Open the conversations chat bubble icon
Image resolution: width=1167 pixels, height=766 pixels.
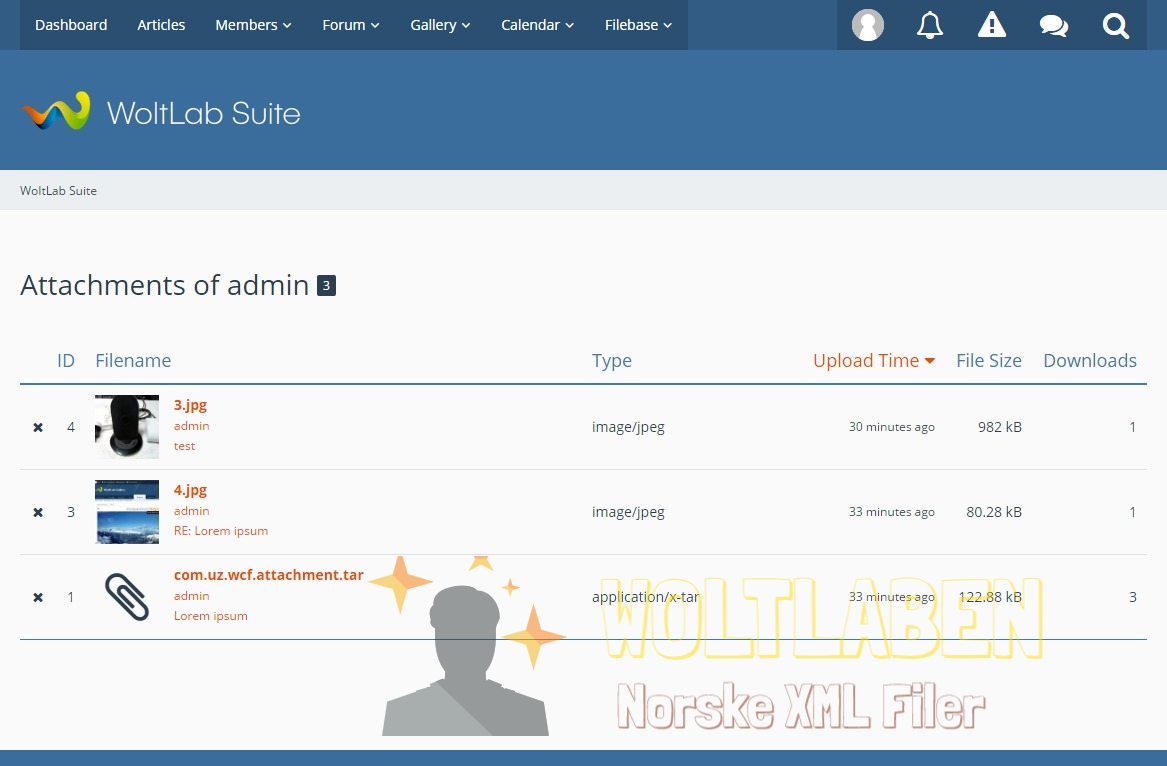pyautogui.click(x=1054, y=25)
